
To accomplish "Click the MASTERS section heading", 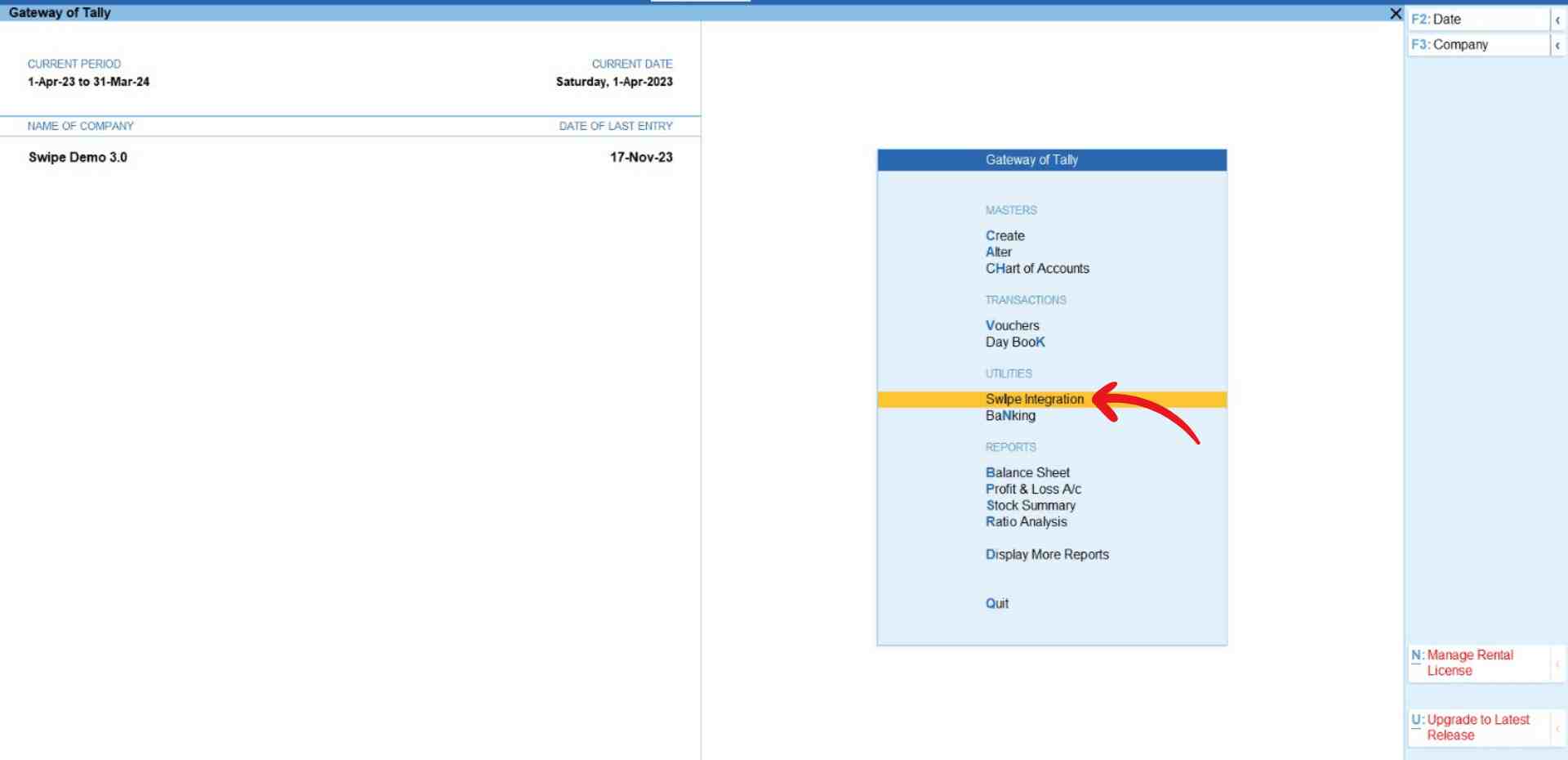I will [1011, 210].
